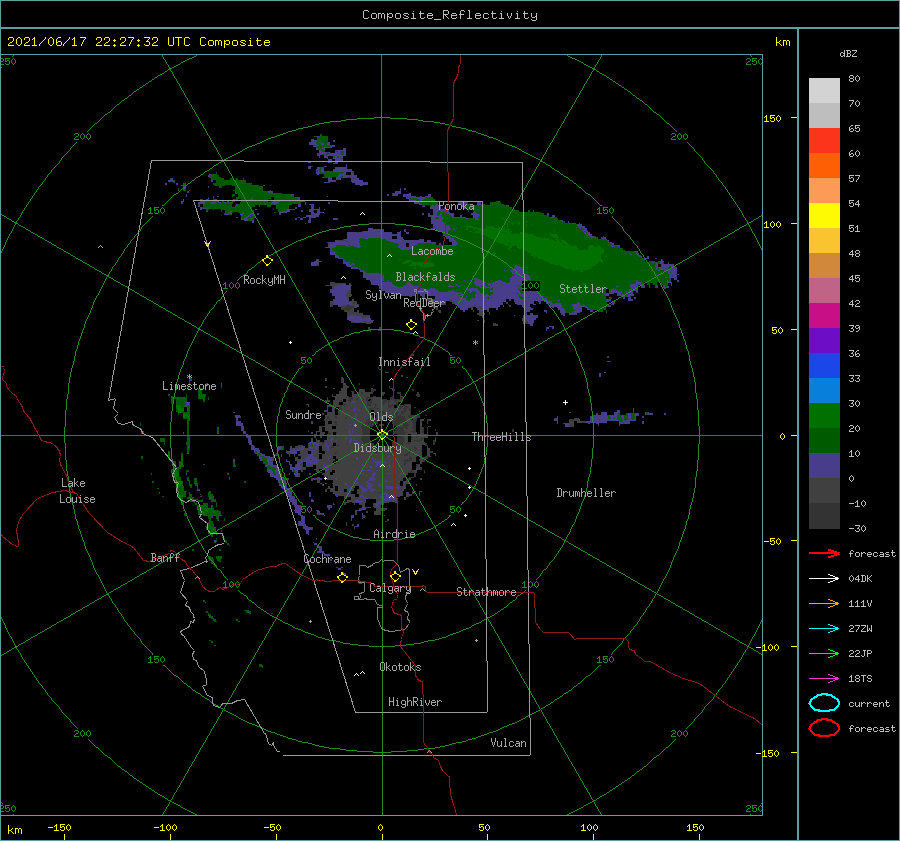Select the cyan 27ZW arrow icon
The width and height of the screenshot is (900, 841).
point(824,629)
